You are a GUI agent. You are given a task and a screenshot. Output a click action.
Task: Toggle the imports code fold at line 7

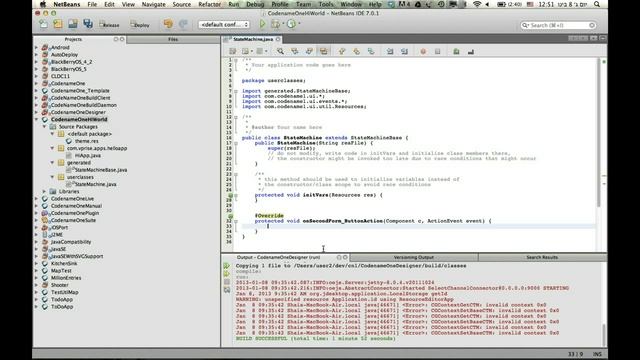236,91
